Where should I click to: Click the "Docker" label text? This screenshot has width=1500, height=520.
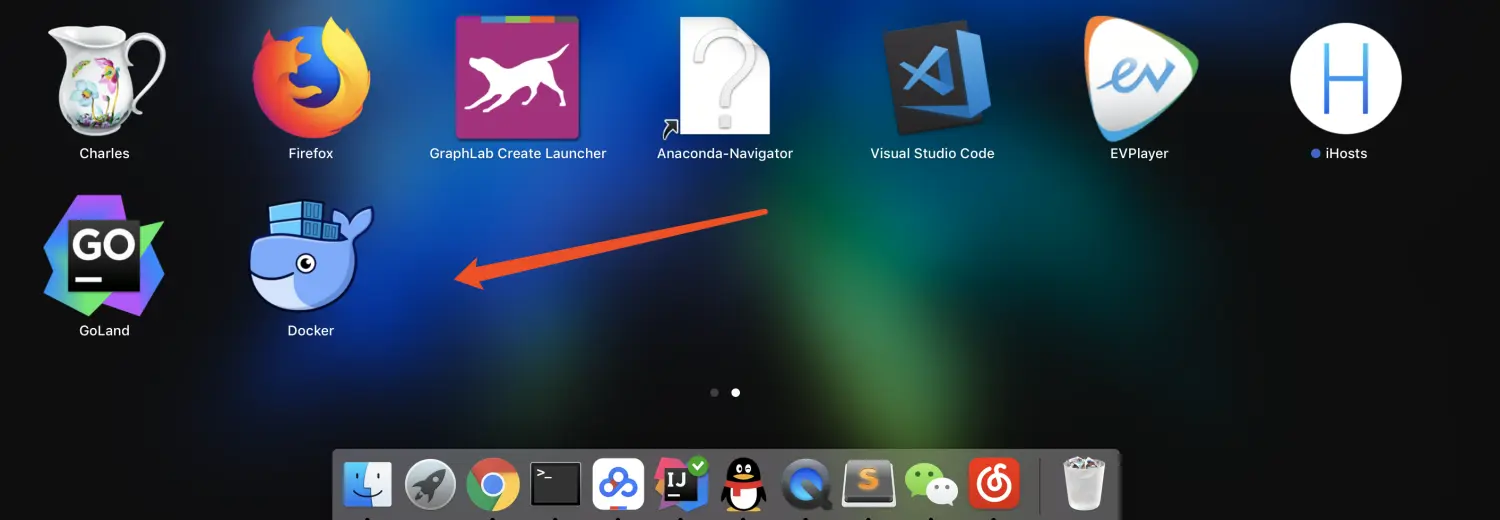311,331
